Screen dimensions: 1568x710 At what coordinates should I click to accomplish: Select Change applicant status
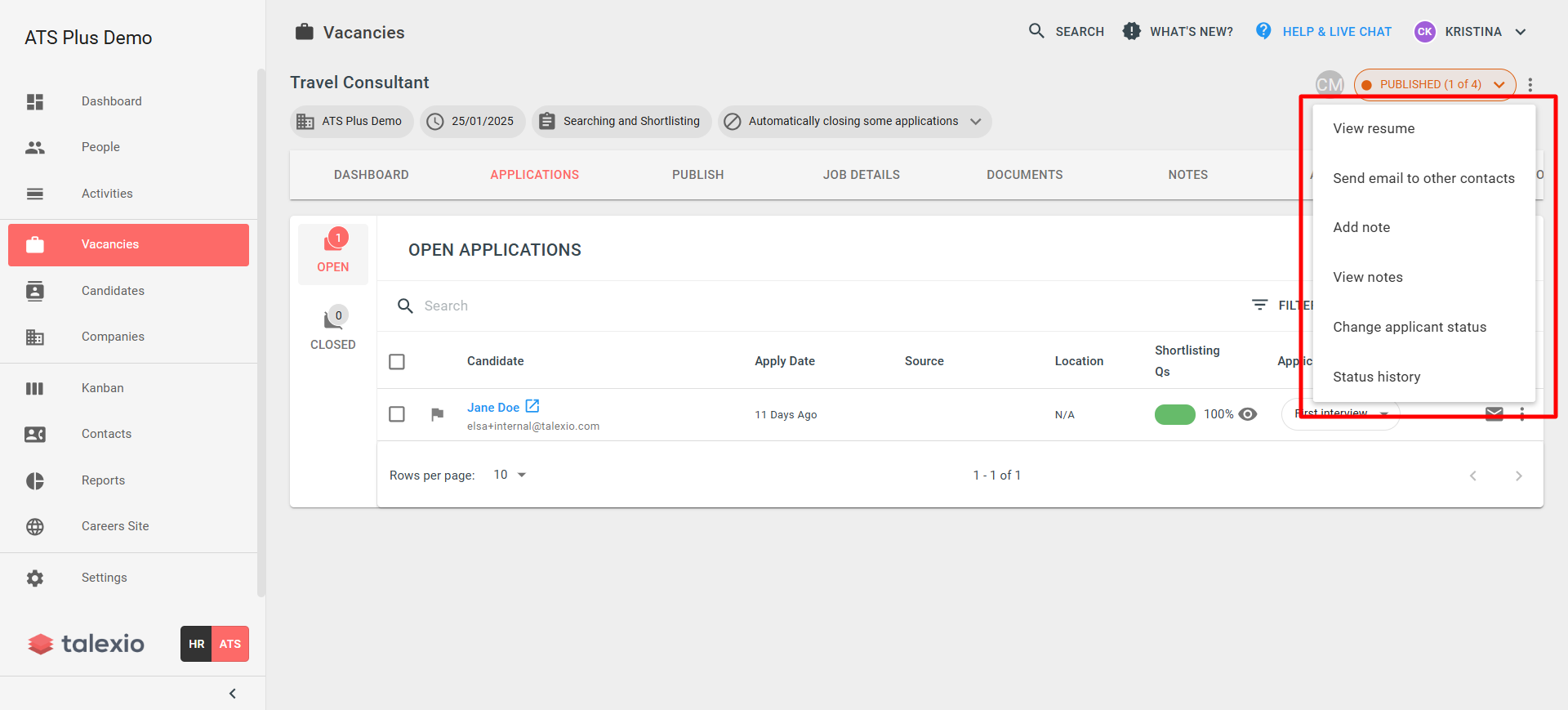point(1424,327)
